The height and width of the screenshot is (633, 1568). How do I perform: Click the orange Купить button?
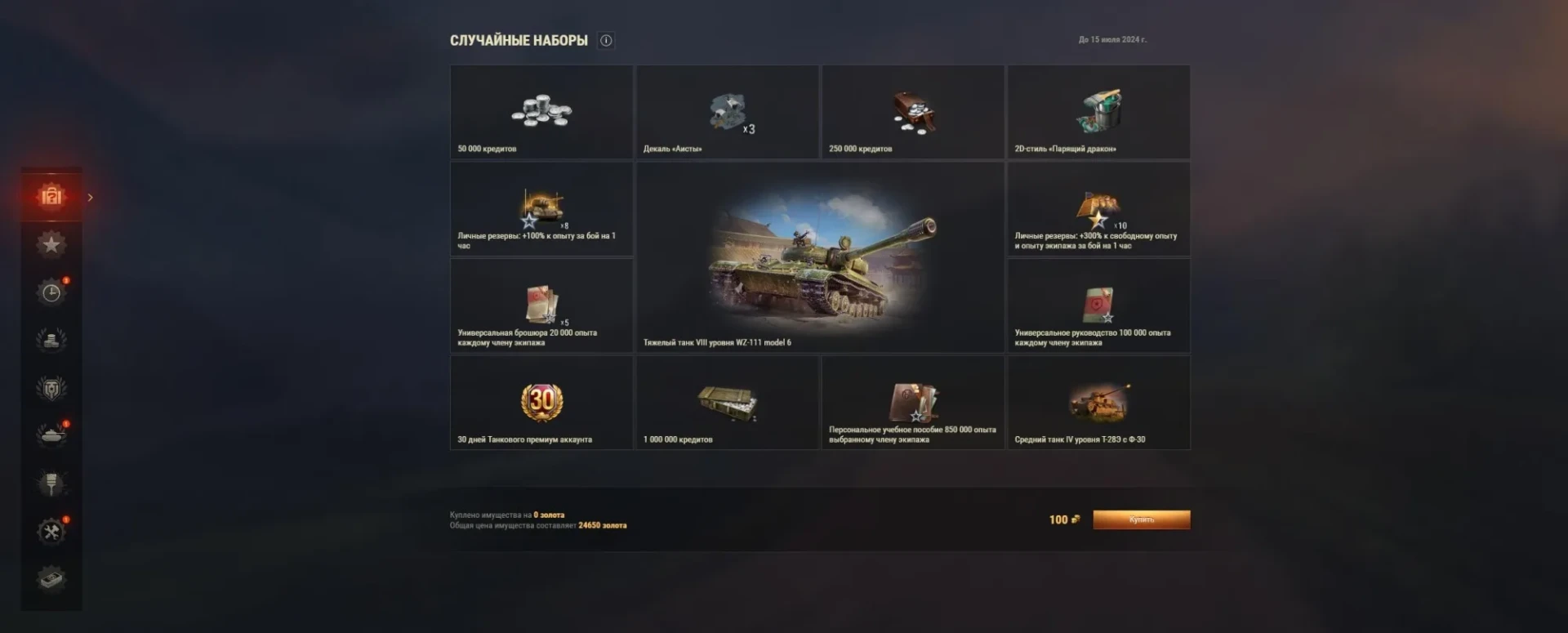(x=1141, y=519)
